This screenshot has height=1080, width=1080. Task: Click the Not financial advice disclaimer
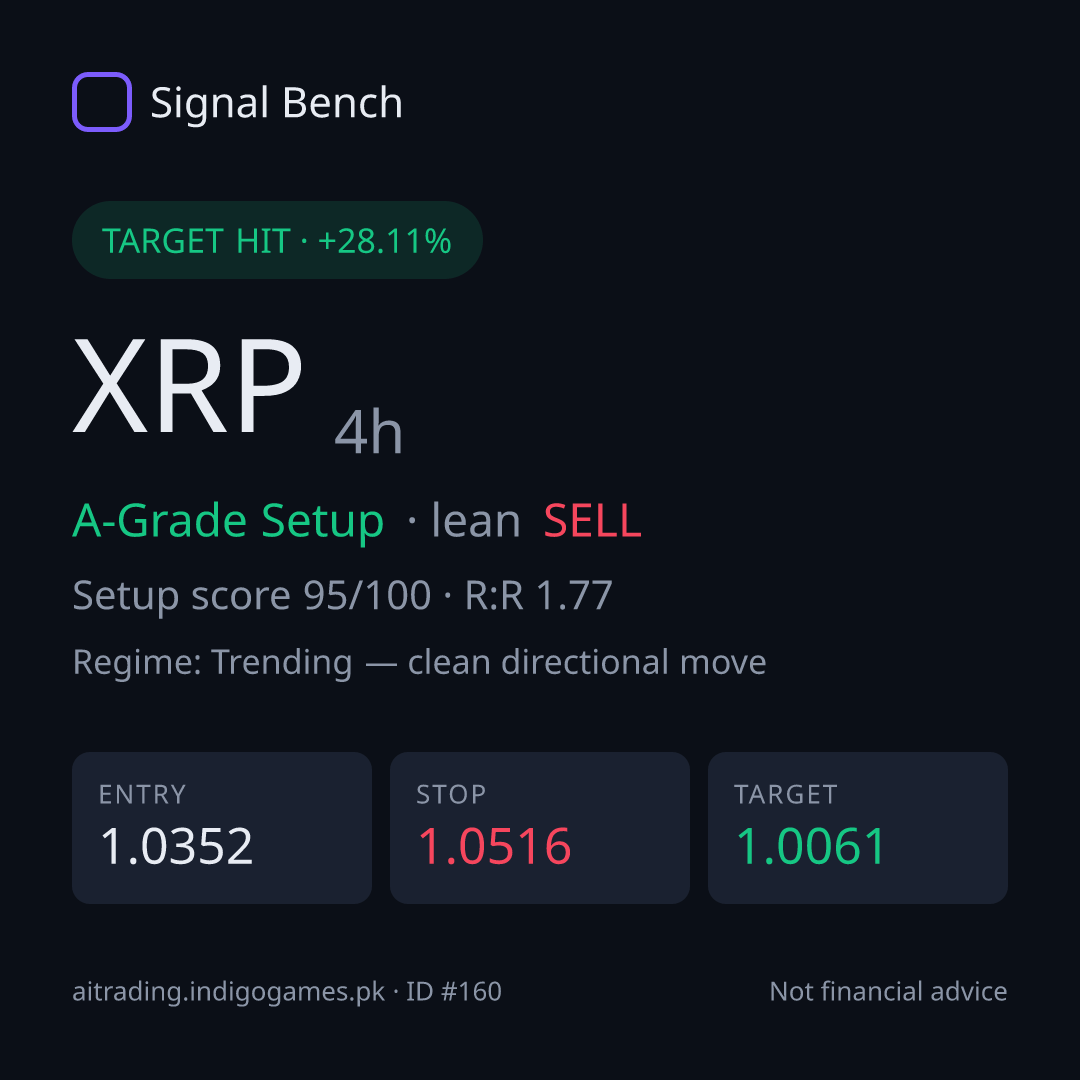(888, 992)
